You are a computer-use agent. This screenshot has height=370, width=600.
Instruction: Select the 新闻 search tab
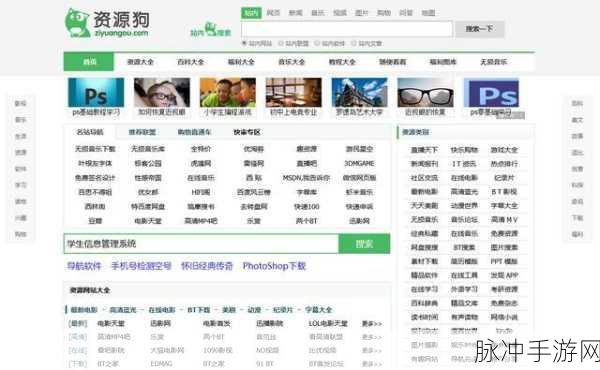295,13
